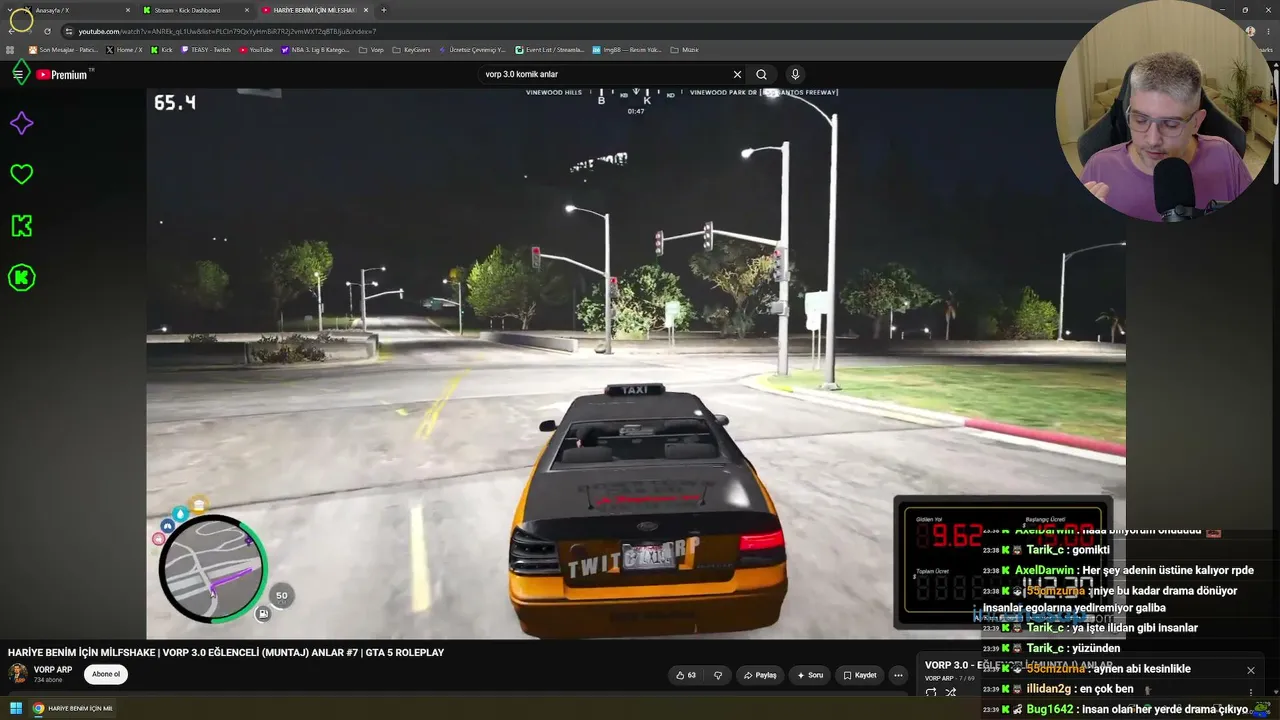Click the purple four-point star overlay icon
1280x720 pixels.
[21, 123]
